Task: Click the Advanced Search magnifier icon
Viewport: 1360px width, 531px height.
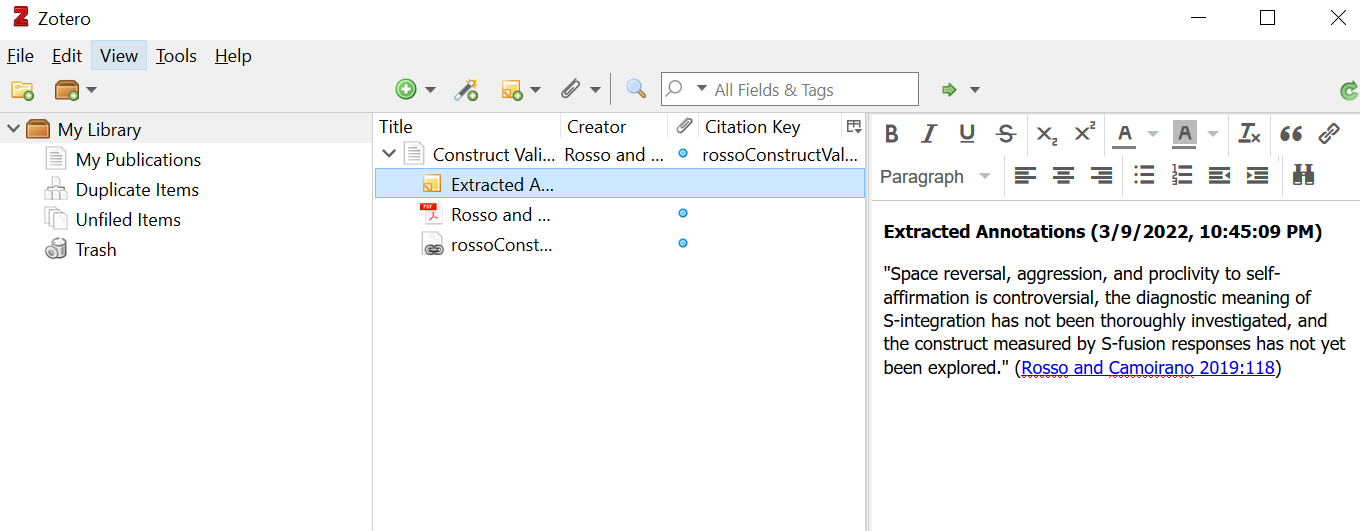Action: (x=636, y=89)
